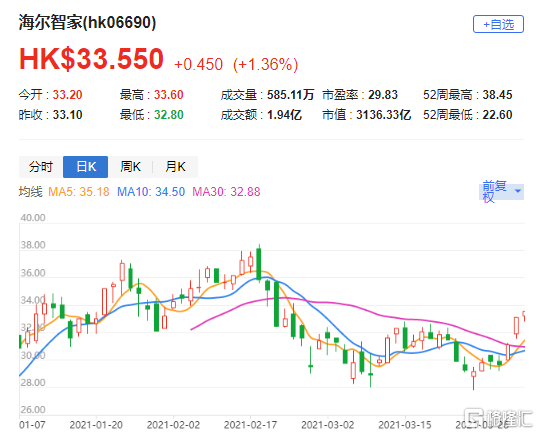539x435 pixels.
Task: Click the MA10: 34.50 indicator label
Action: [151, 192]
